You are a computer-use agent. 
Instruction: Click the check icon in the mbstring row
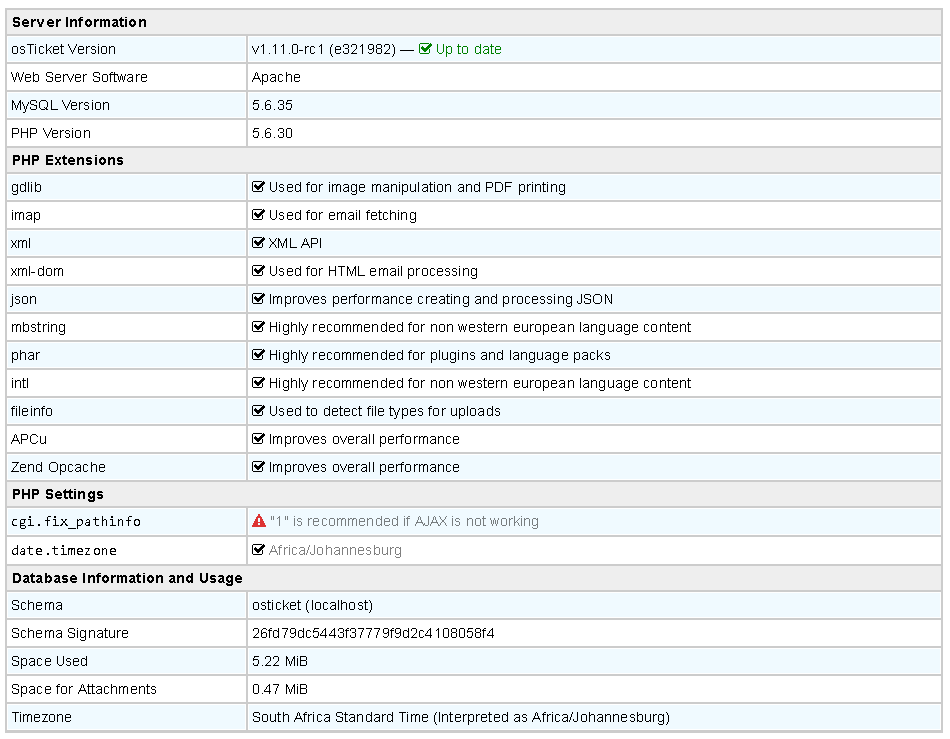coord(258,327)
